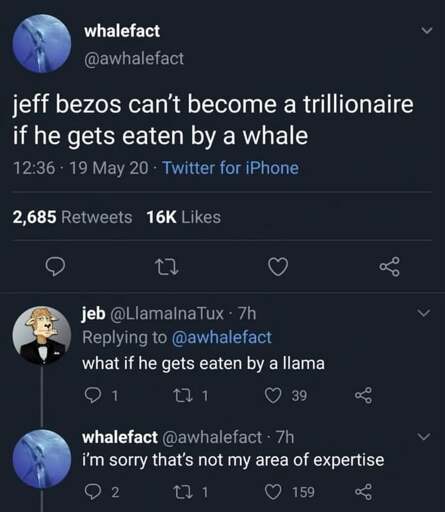Retweet whalefact's area of expertise reply
Viewport: 445px width, 512px height.
tap(182, 492)
